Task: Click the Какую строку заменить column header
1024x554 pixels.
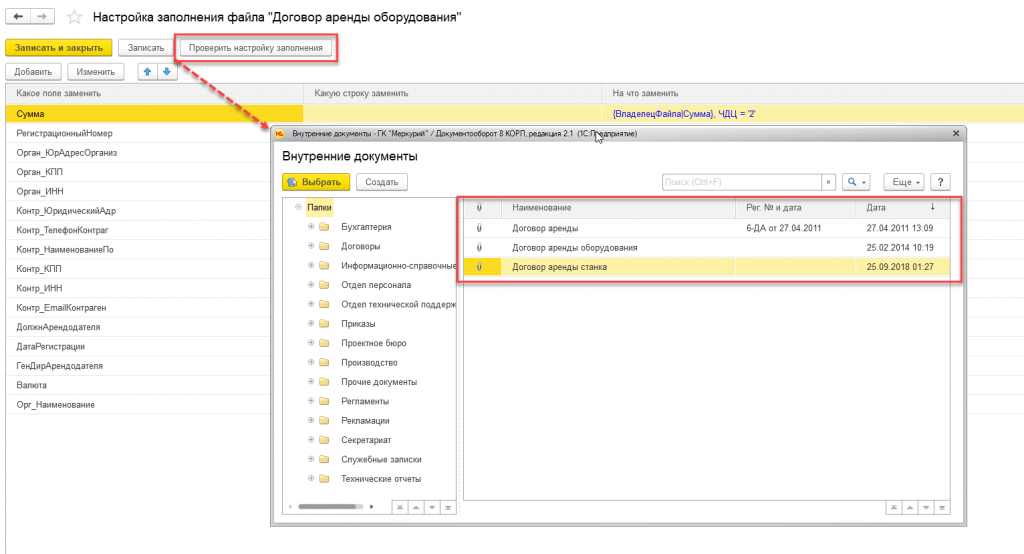Action: 453,93
